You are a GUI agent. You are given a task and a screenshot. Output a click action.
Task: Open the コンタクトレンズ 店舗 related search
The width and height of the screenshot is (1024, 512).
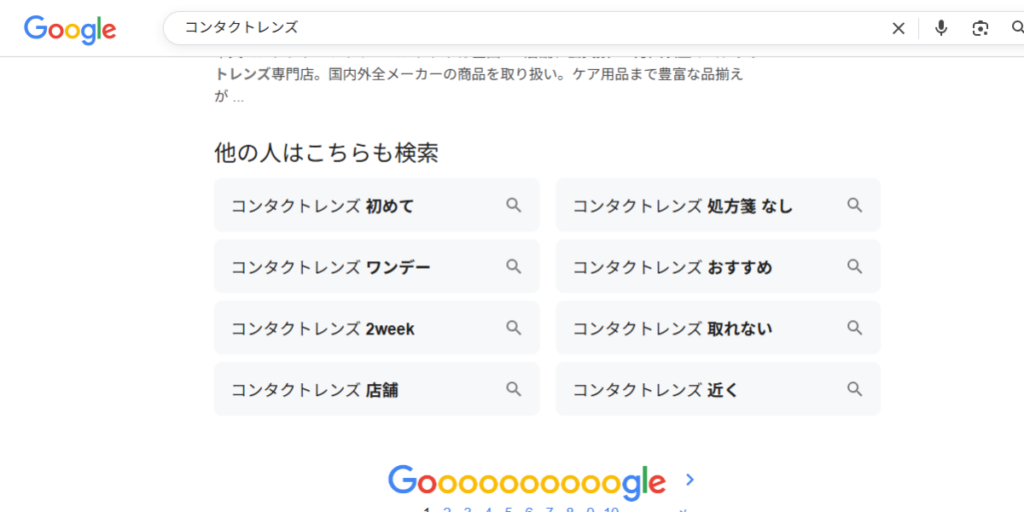[x=377, y=389]
